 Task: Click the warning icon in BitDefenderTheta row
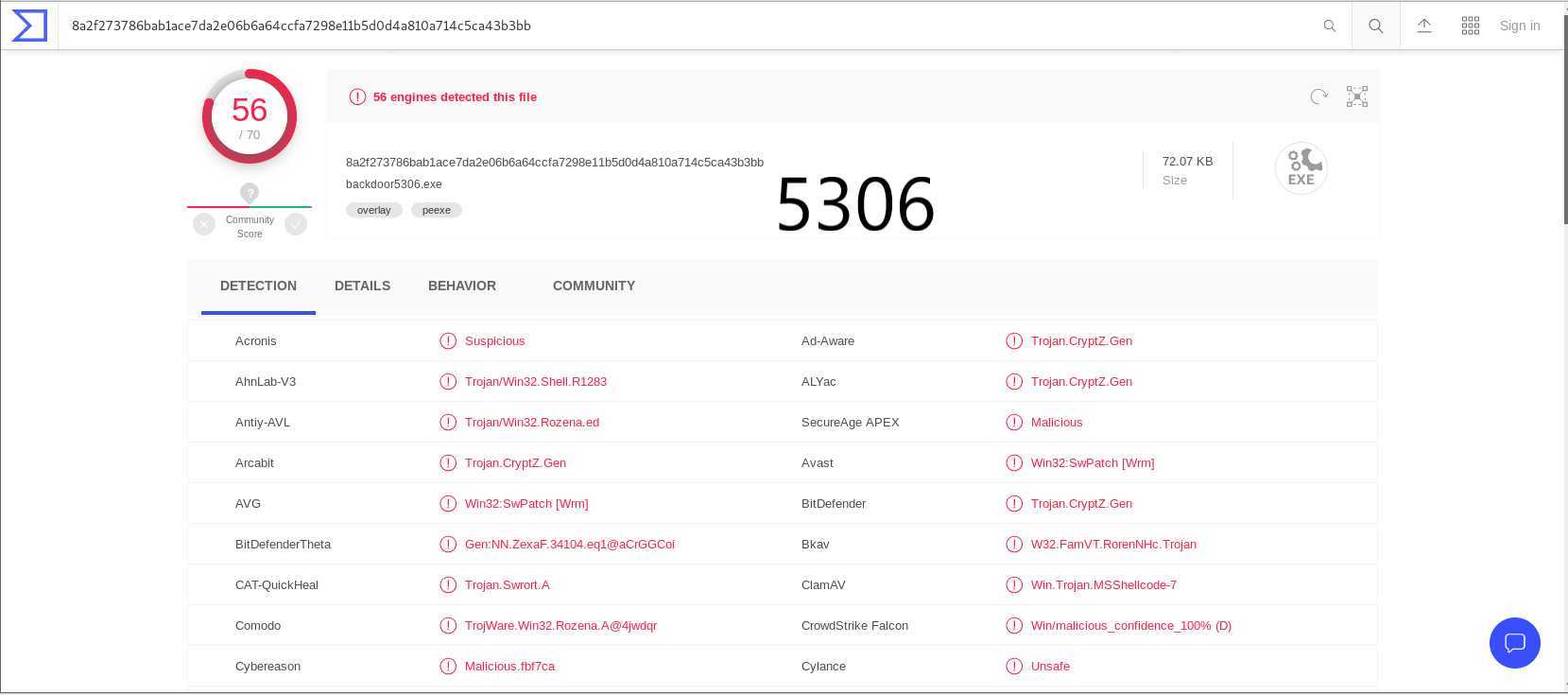448,545
